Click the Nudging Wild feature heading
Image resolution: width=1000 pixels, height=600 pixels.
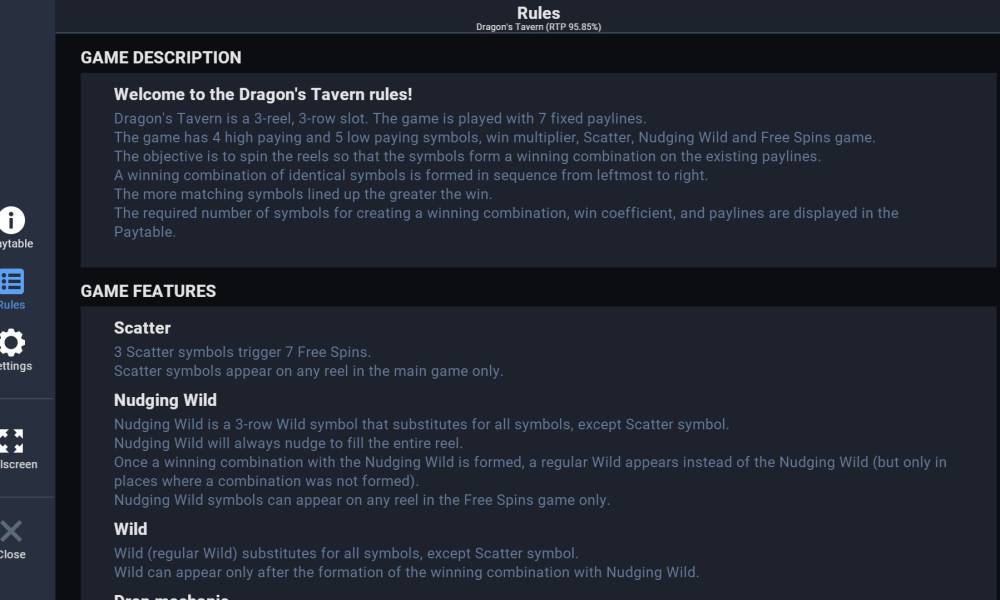point(165,400)
